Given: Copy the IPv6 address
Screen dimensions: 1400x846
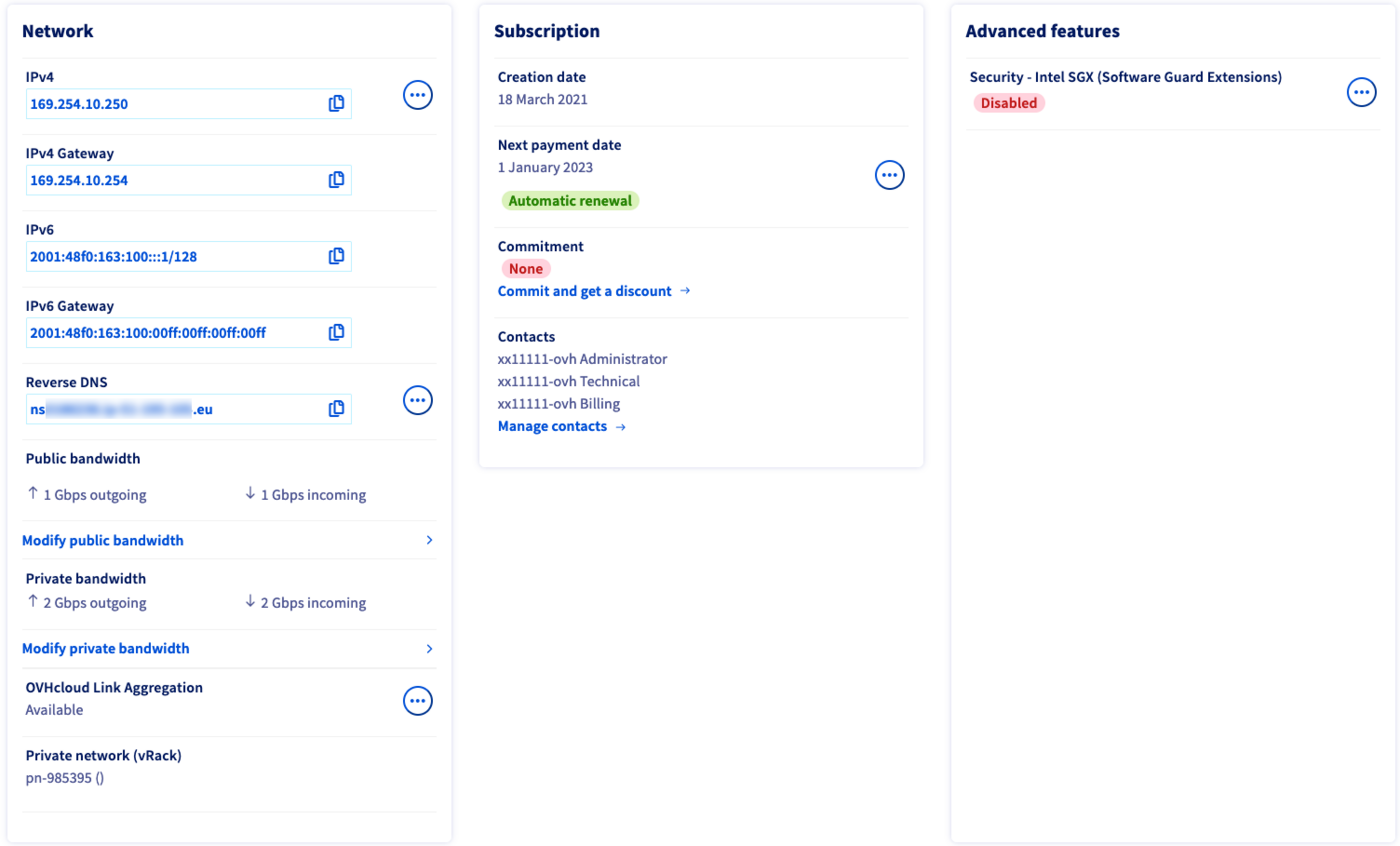Looking at the screenshot, I should (337, 256).
